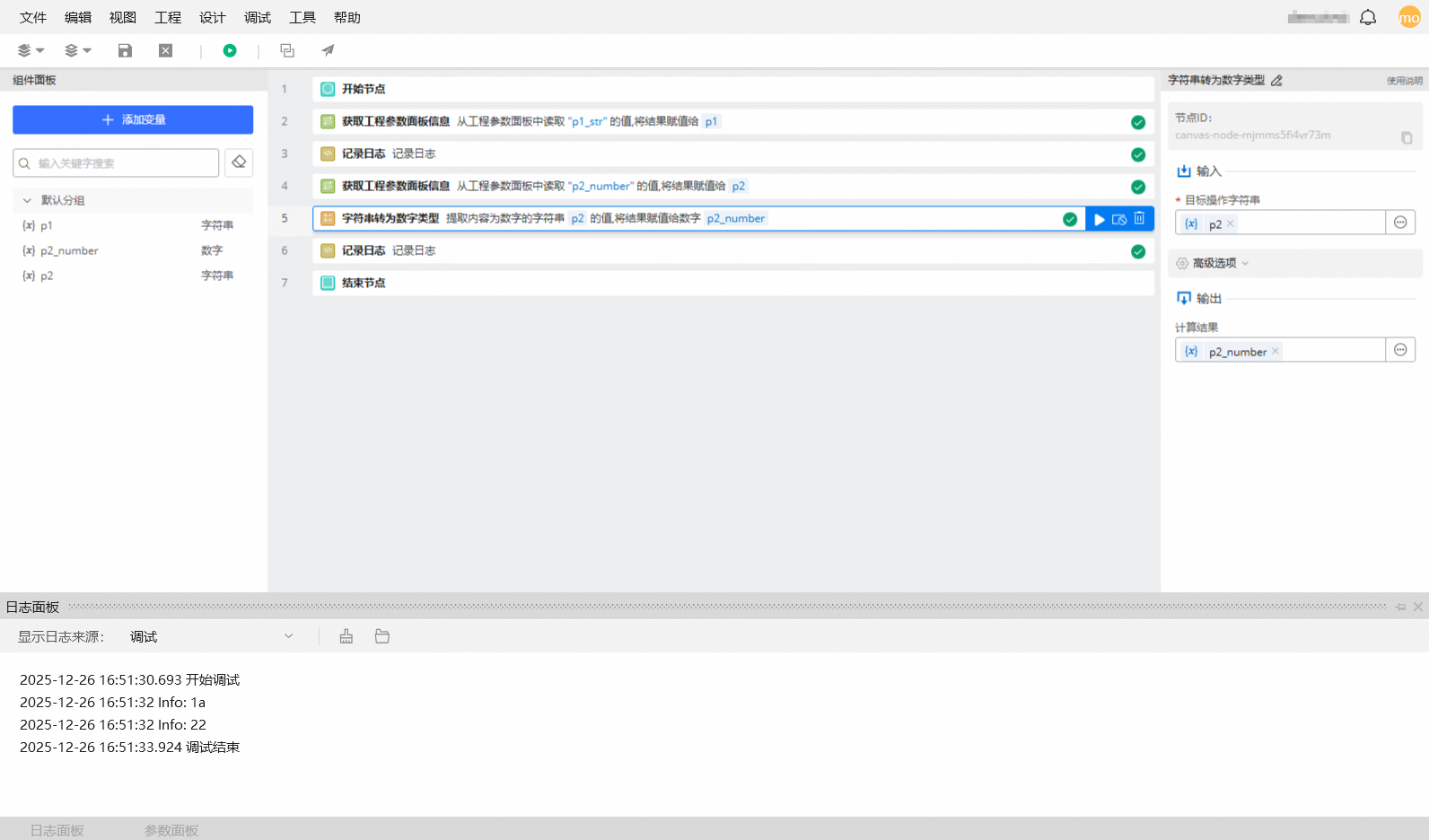Image resolution: width=1429 pixels, height=840 pixels.
Task: Copy the node ID with copy icon
Action: click(x=1407, y=137)
